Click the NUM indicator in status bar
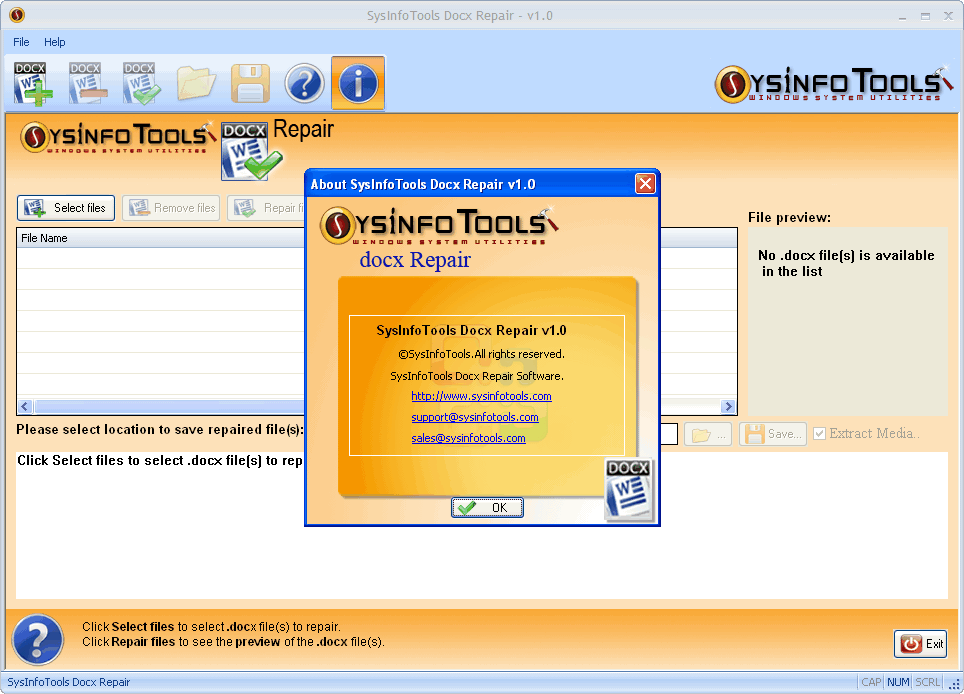This screenshot has height=694, width=964. tap(898, 682)
